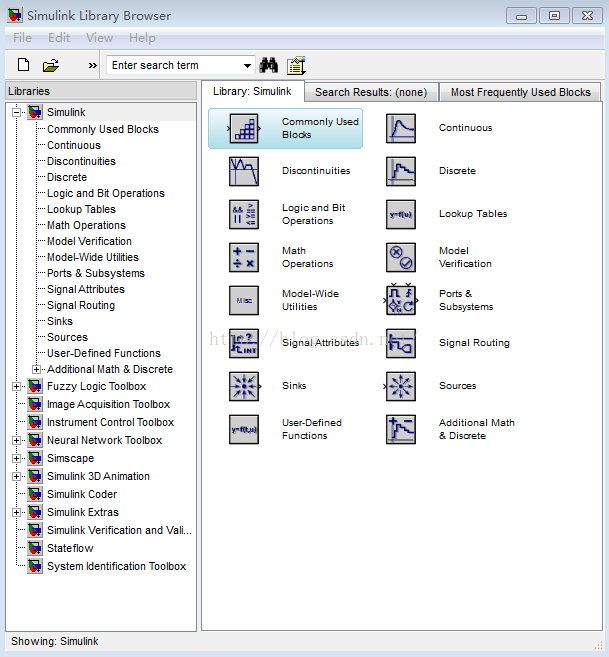Select the Sinks library block icon
The height and width of the screenshot is (657, 609).
click(x=245, y=386)
